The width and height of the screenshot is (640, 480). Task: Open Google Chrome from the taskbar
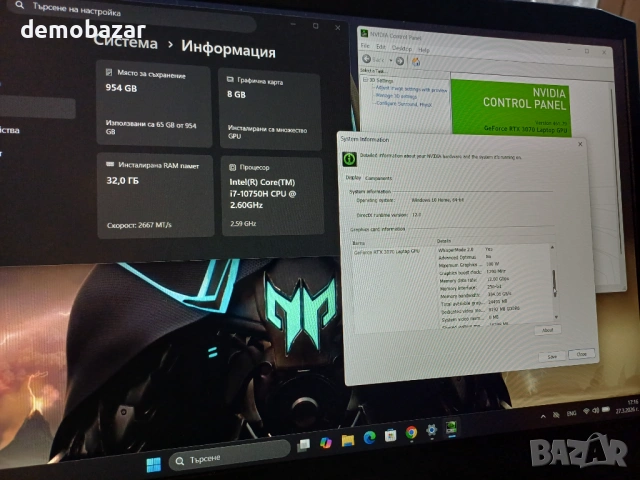tap(411, 433)
